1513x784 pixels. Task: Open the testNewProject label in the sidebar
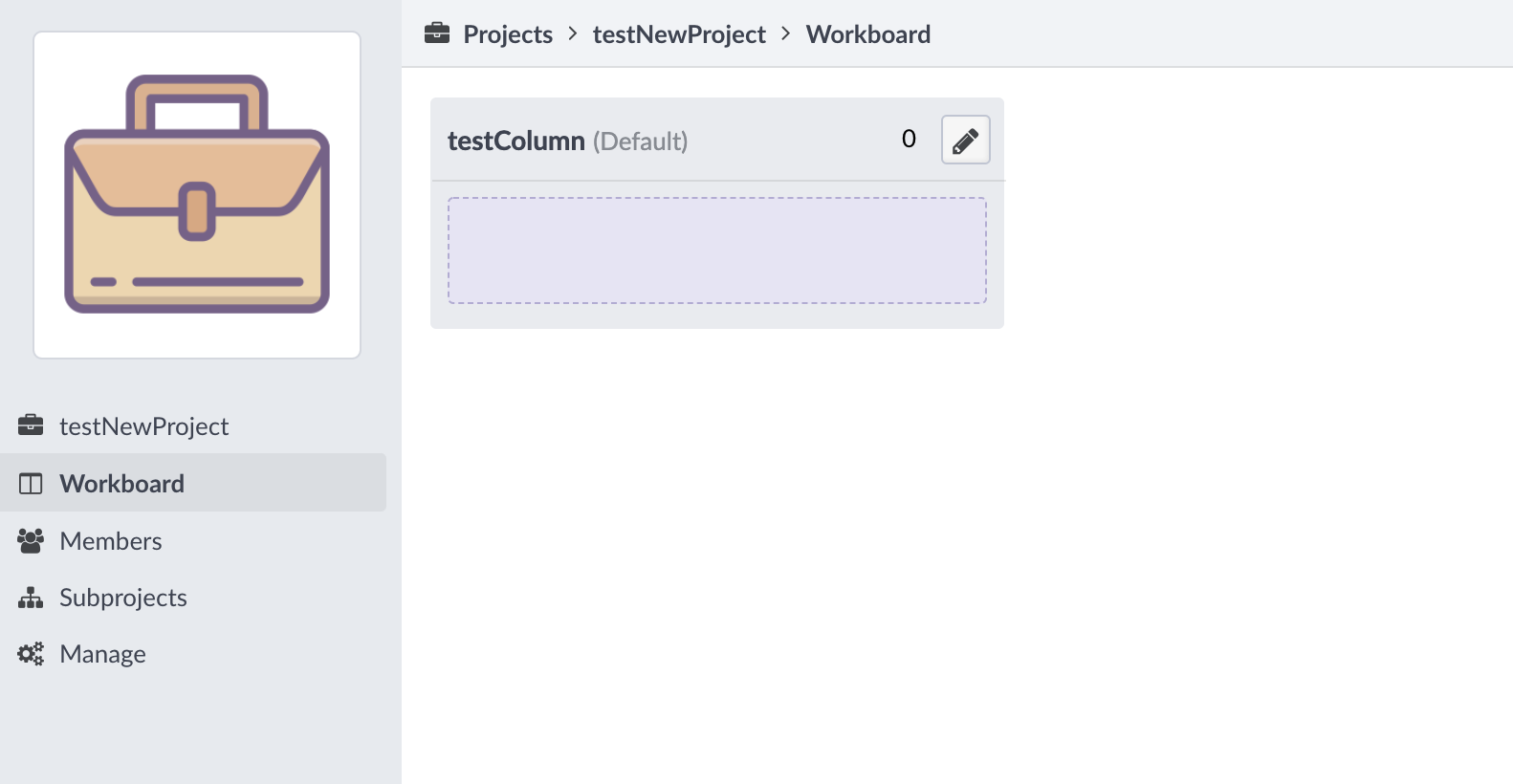(143, 426)
